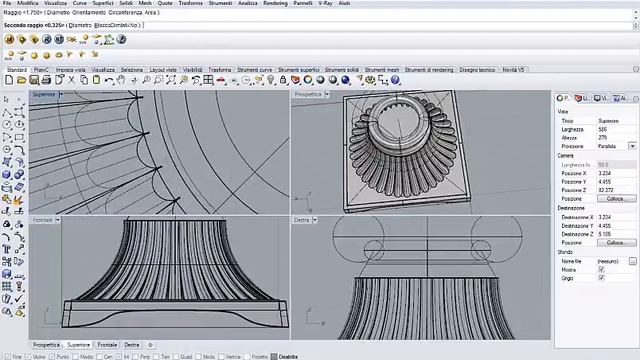Click the Nome file browse button
This screenshot has width=640, height=360.
633,261
